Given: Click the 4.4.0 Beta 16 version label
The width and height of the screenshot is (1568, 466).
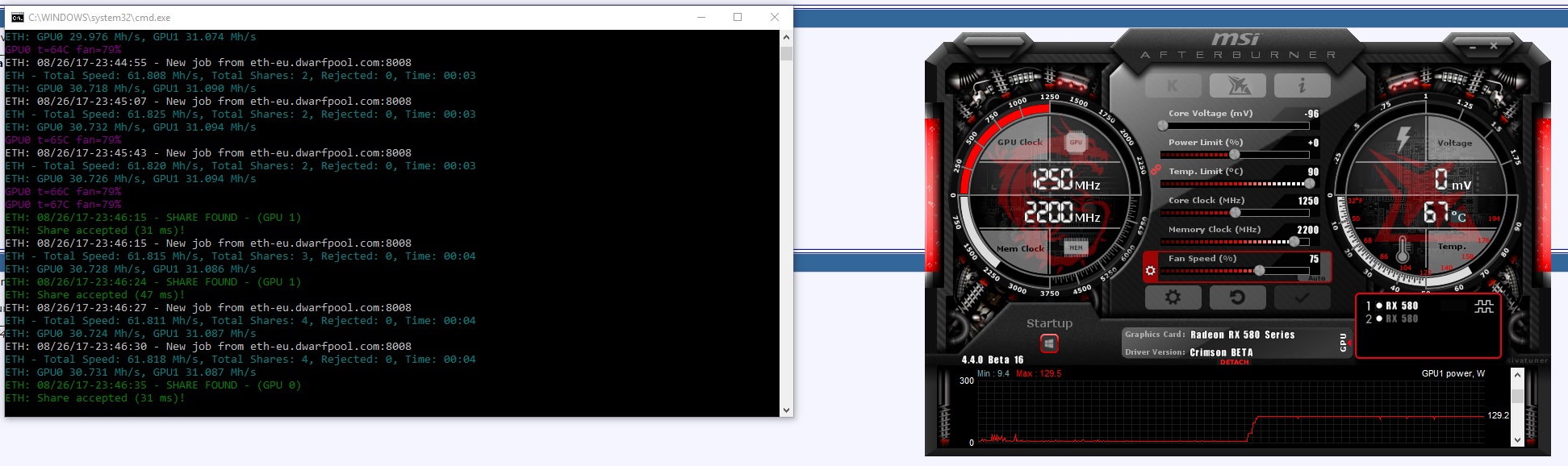Looking at the screenshot, I should [x=993, y=360].
